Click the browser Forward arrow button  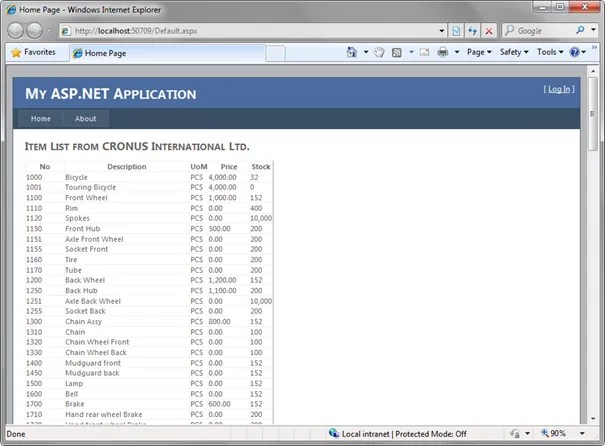click(35, 31)
